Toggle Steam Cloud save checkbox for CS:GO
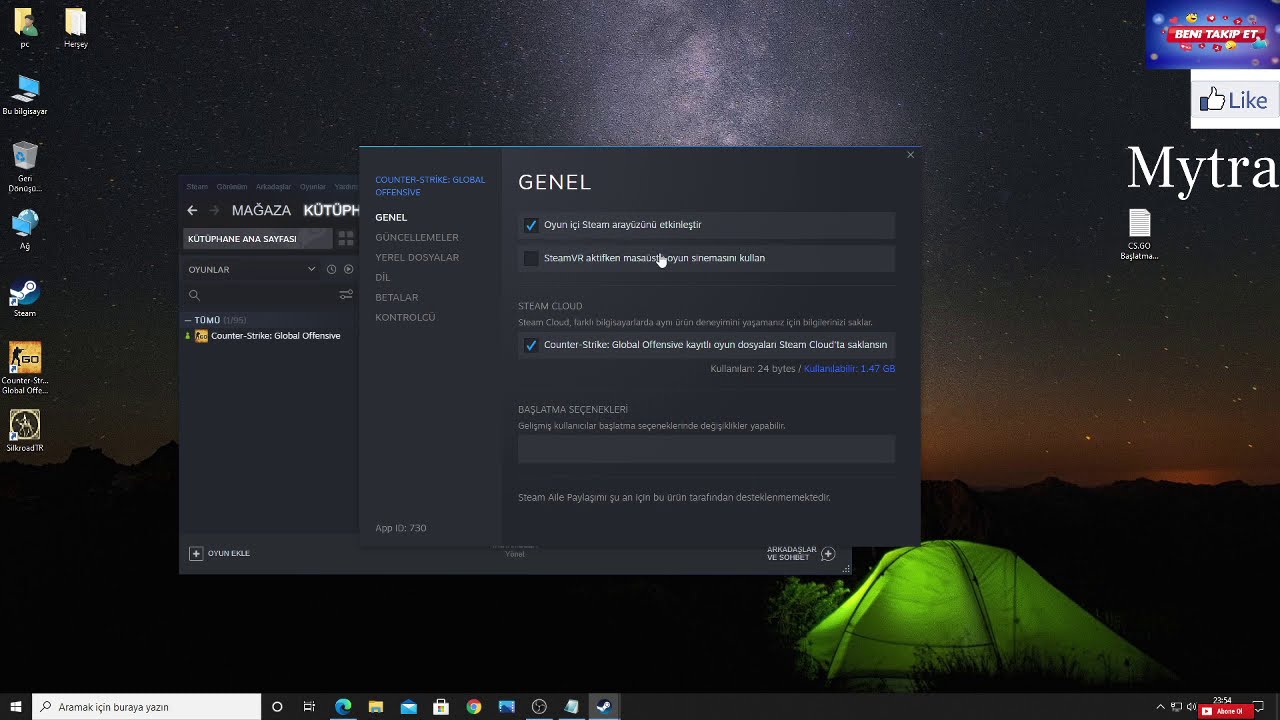1280x720 pixels. click(x=531, y=345)
